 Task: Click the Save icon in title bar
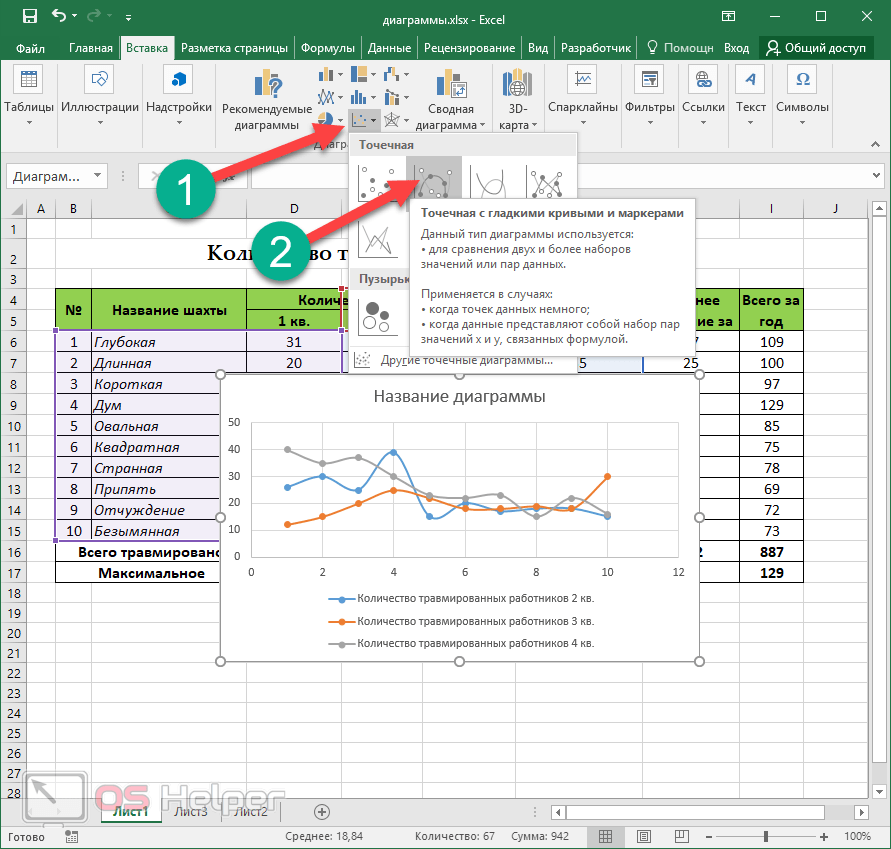pos(30,17)
